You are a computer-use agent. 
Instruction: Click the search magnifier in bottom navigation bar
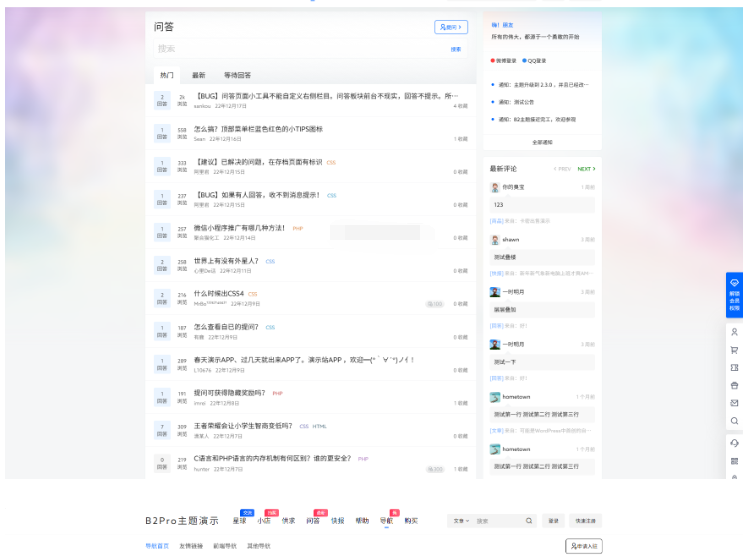coord(529,521)
